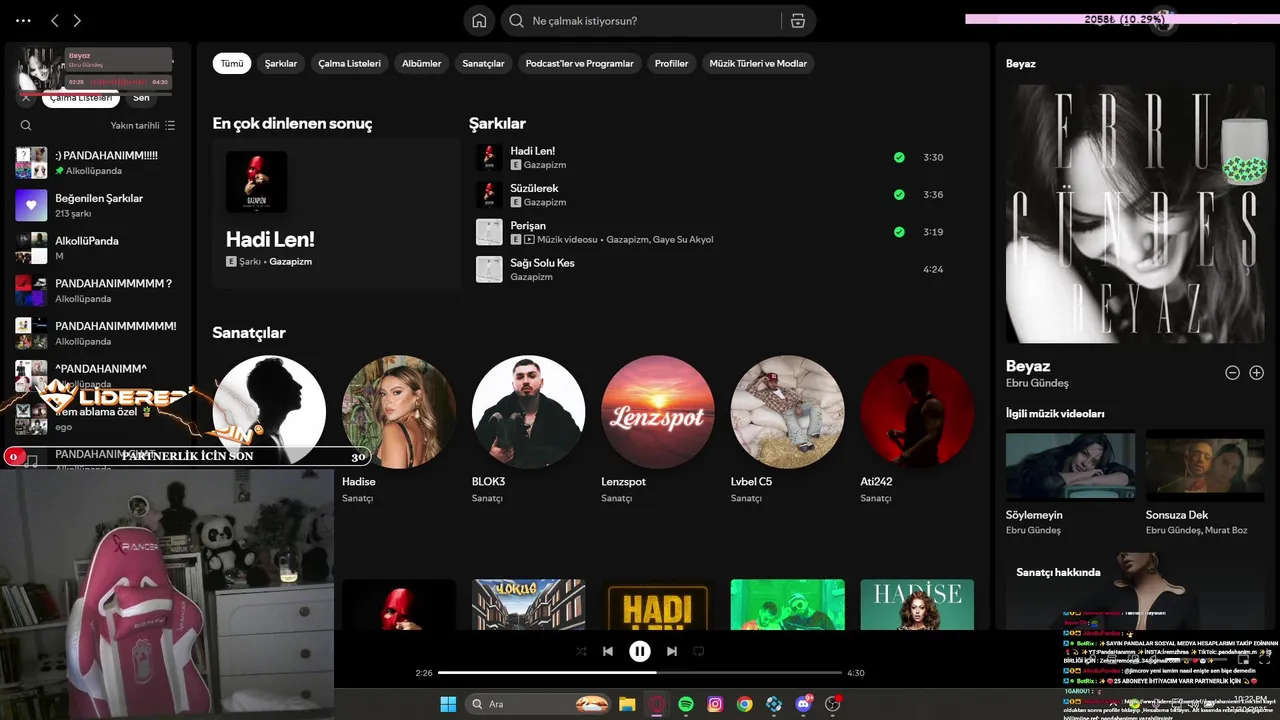
Task: Open Instagram from the taskbar
Action: (715, 704)
